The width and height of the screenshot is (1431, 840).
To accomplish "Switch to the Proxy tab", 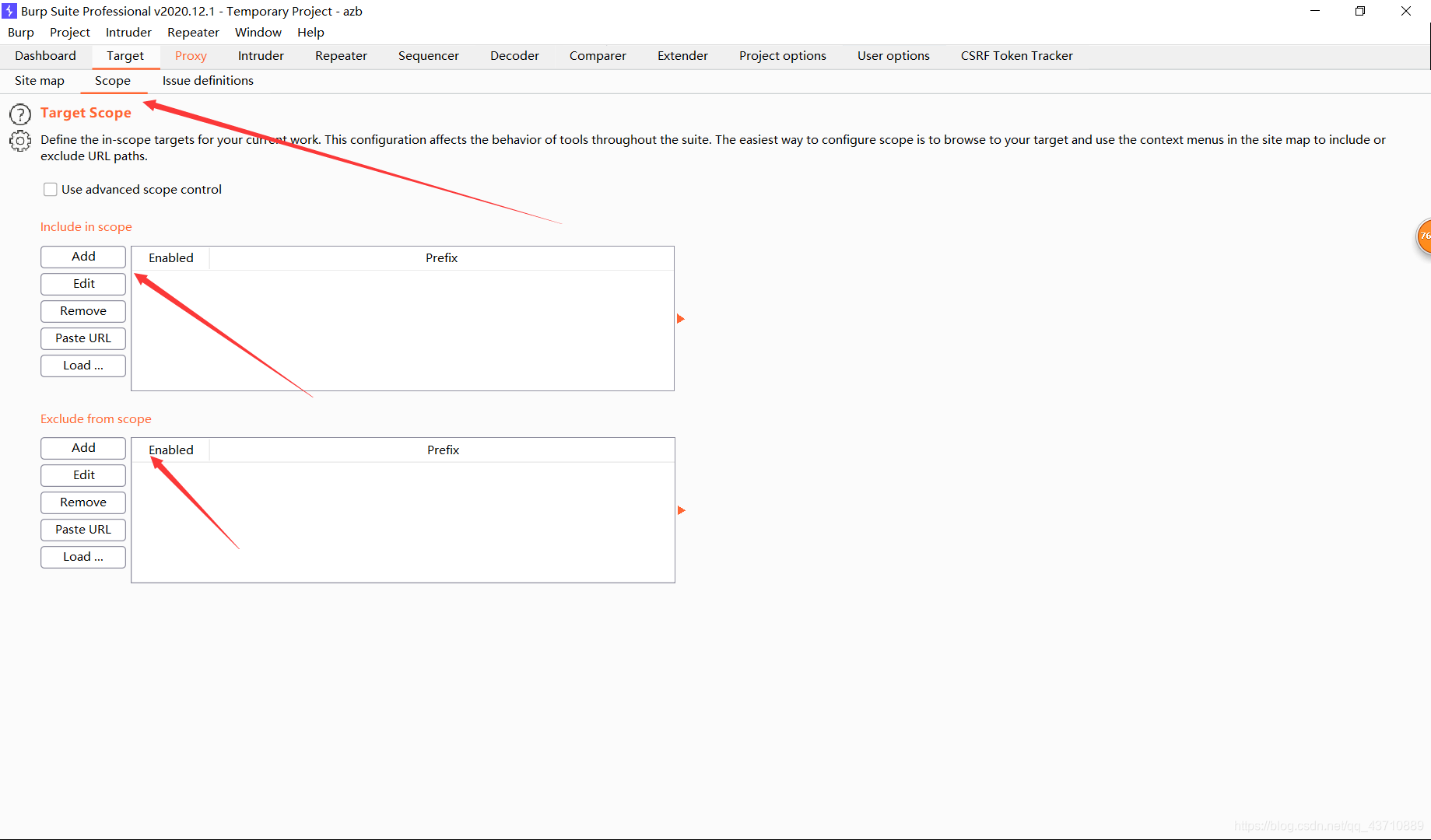I will pyautogui.click(x=191, y=56).
